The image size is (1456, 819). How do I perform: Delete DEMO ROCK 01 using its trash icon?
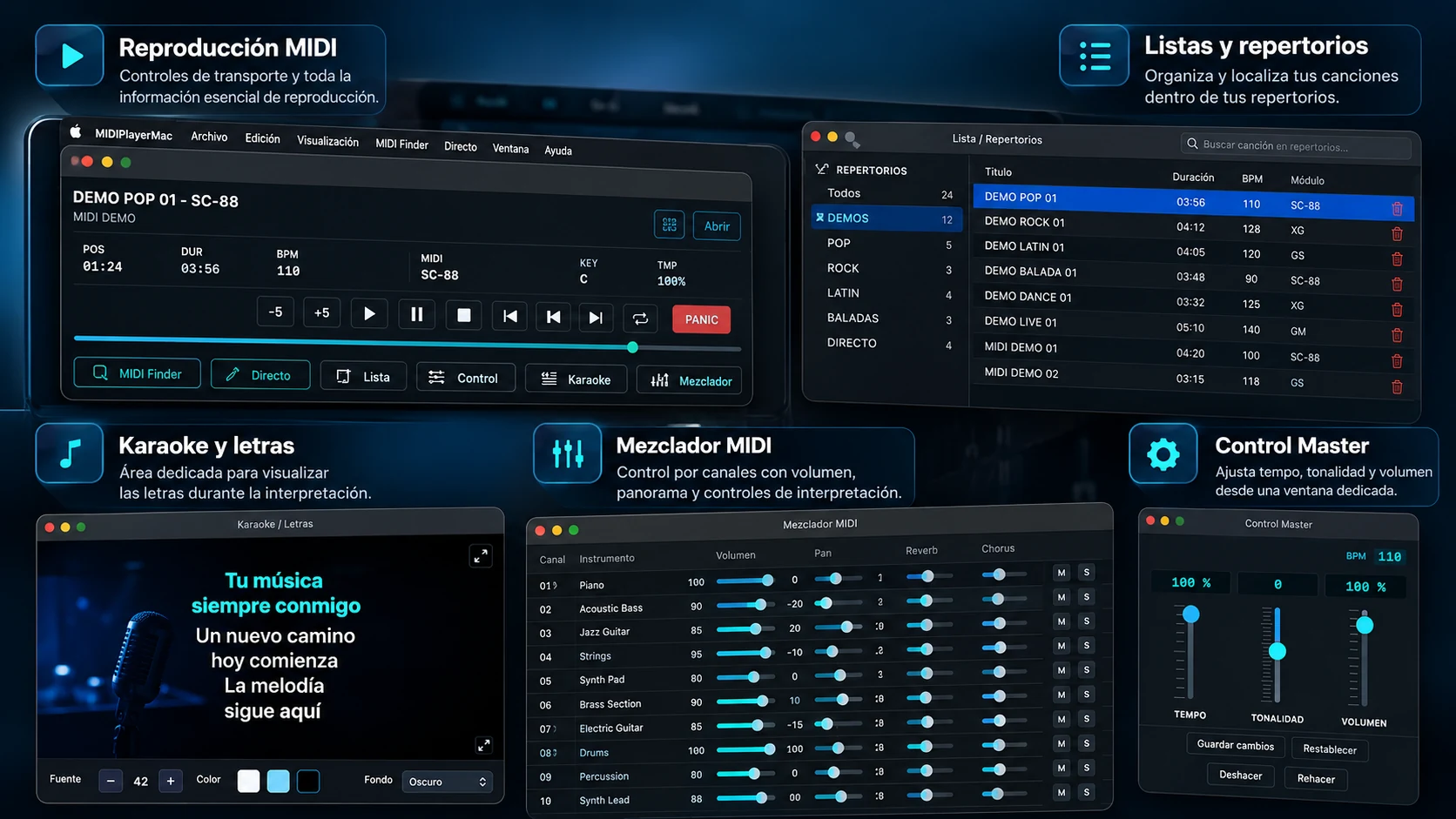[1397, 234]
